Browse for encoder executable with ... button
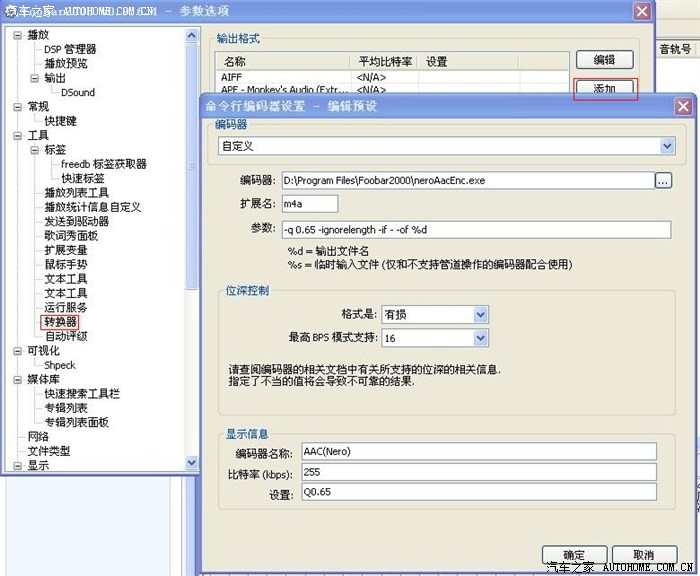The image size is (700, 576). click(x=663, y=181)
